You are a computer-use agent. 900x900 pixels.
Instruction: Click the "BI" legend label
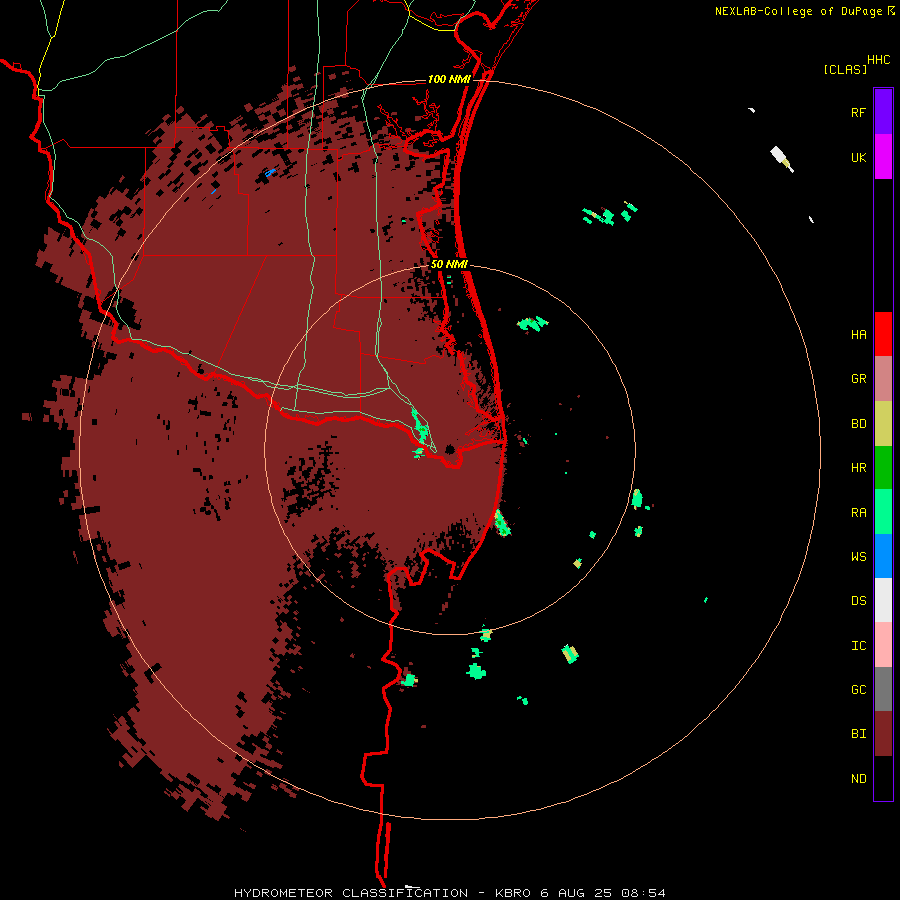(x=858, y=734)
